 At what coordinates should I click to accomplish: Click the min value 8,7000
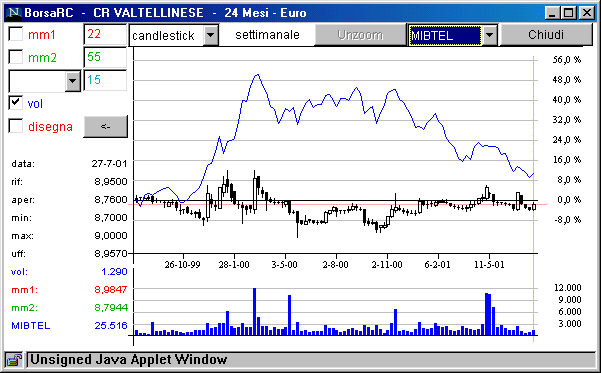click(x=111, y=217)
